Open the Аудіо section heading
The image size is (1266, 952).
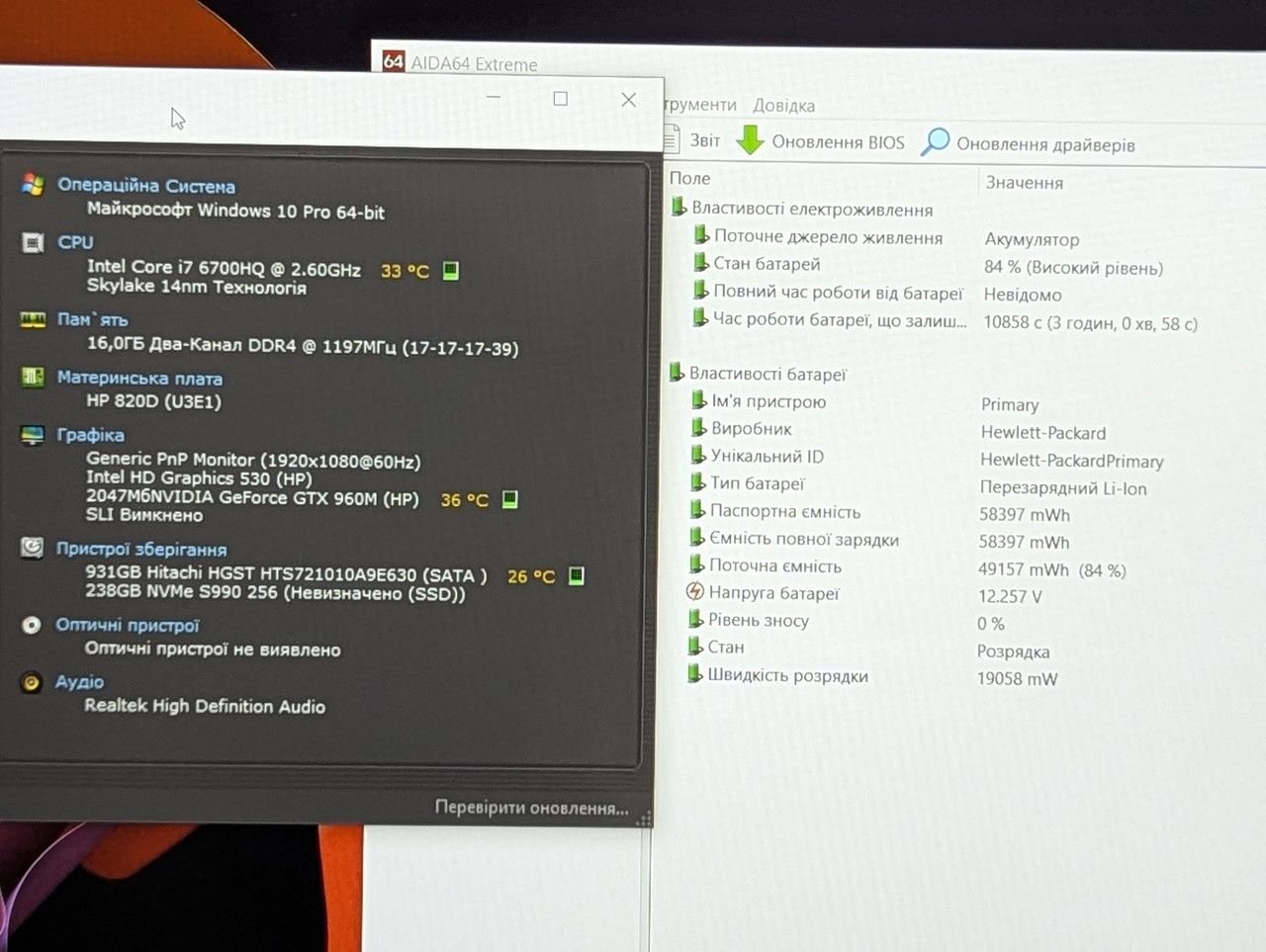pyautogui.click(x=79, y=682)
